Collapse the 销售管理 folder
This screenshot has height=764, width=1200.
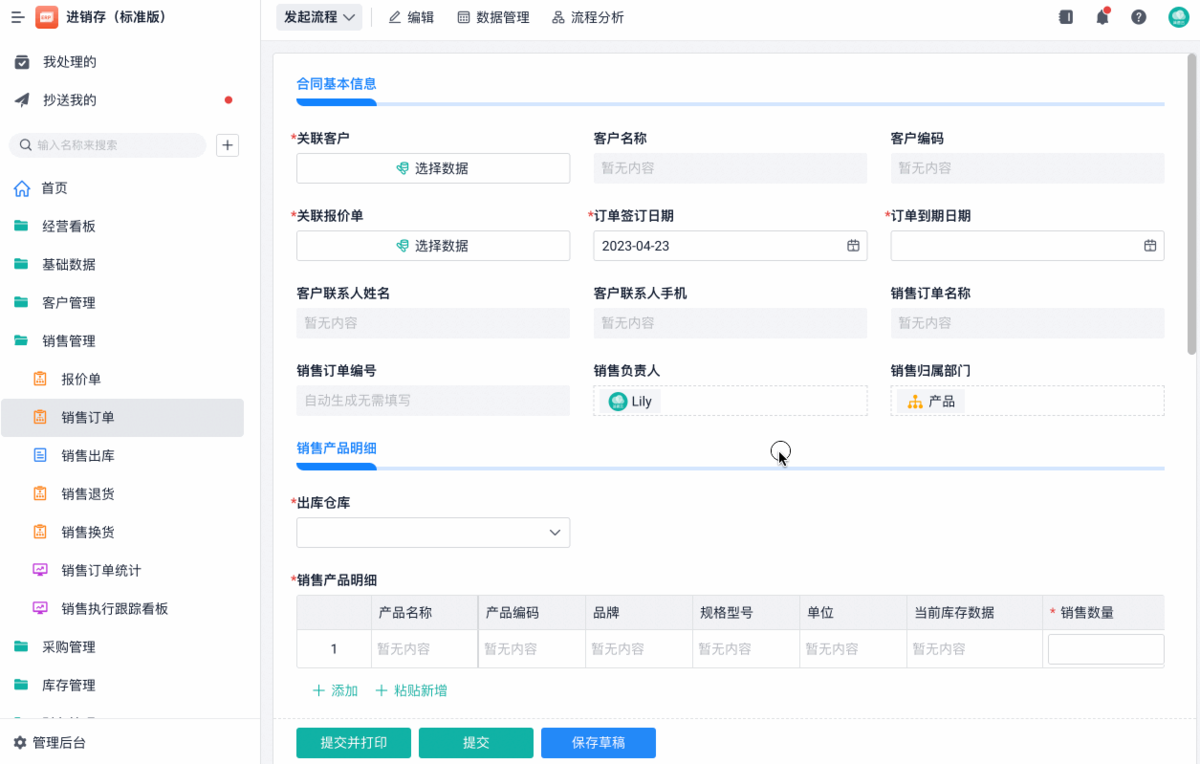(68, 341)
